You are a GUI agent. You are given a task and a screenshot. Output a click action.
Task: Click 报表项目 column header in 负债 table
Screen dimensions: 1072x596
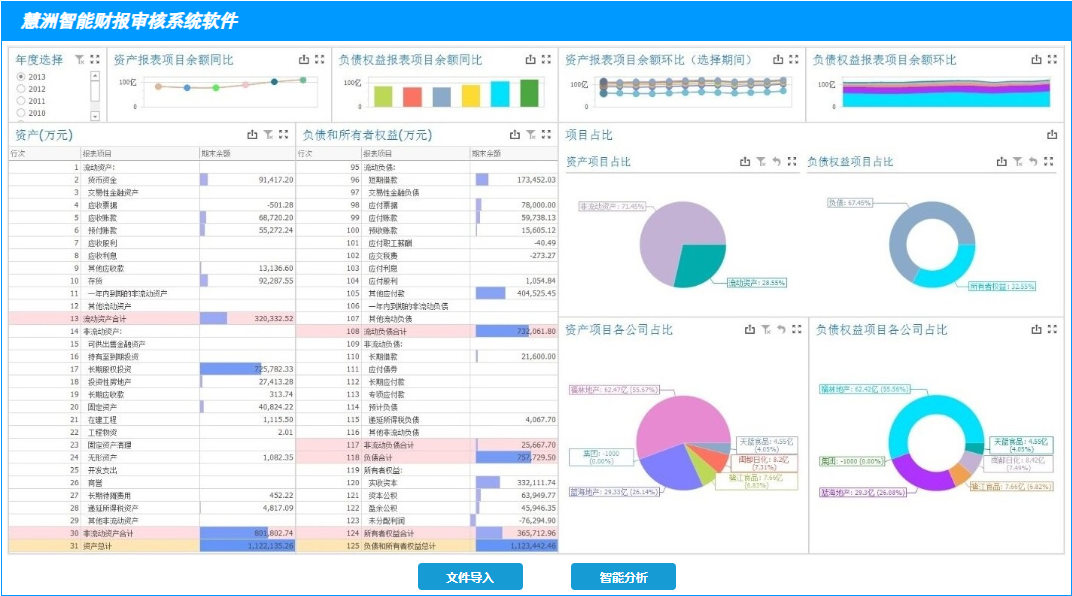pos(378,154)
